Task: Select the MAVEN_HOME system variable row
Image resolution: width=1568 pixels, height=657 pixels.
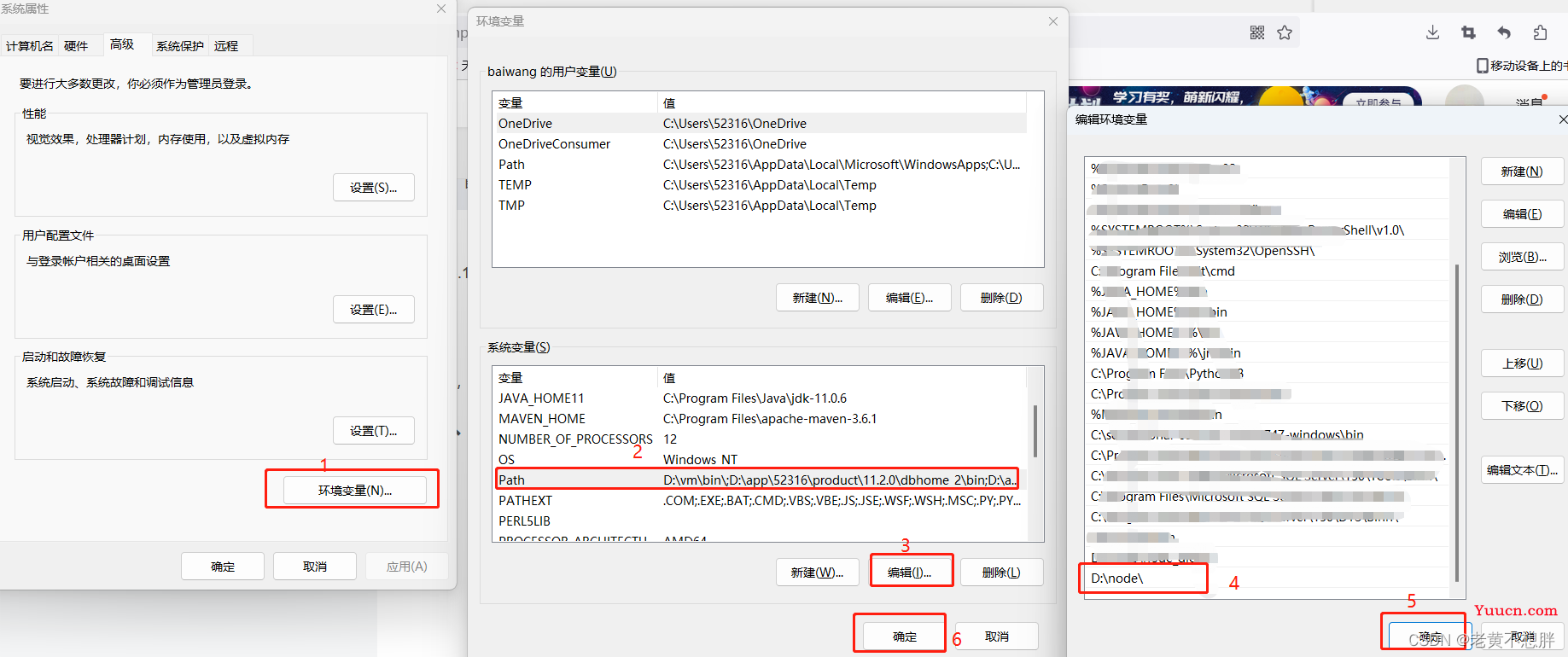Action: coord(760,419)
